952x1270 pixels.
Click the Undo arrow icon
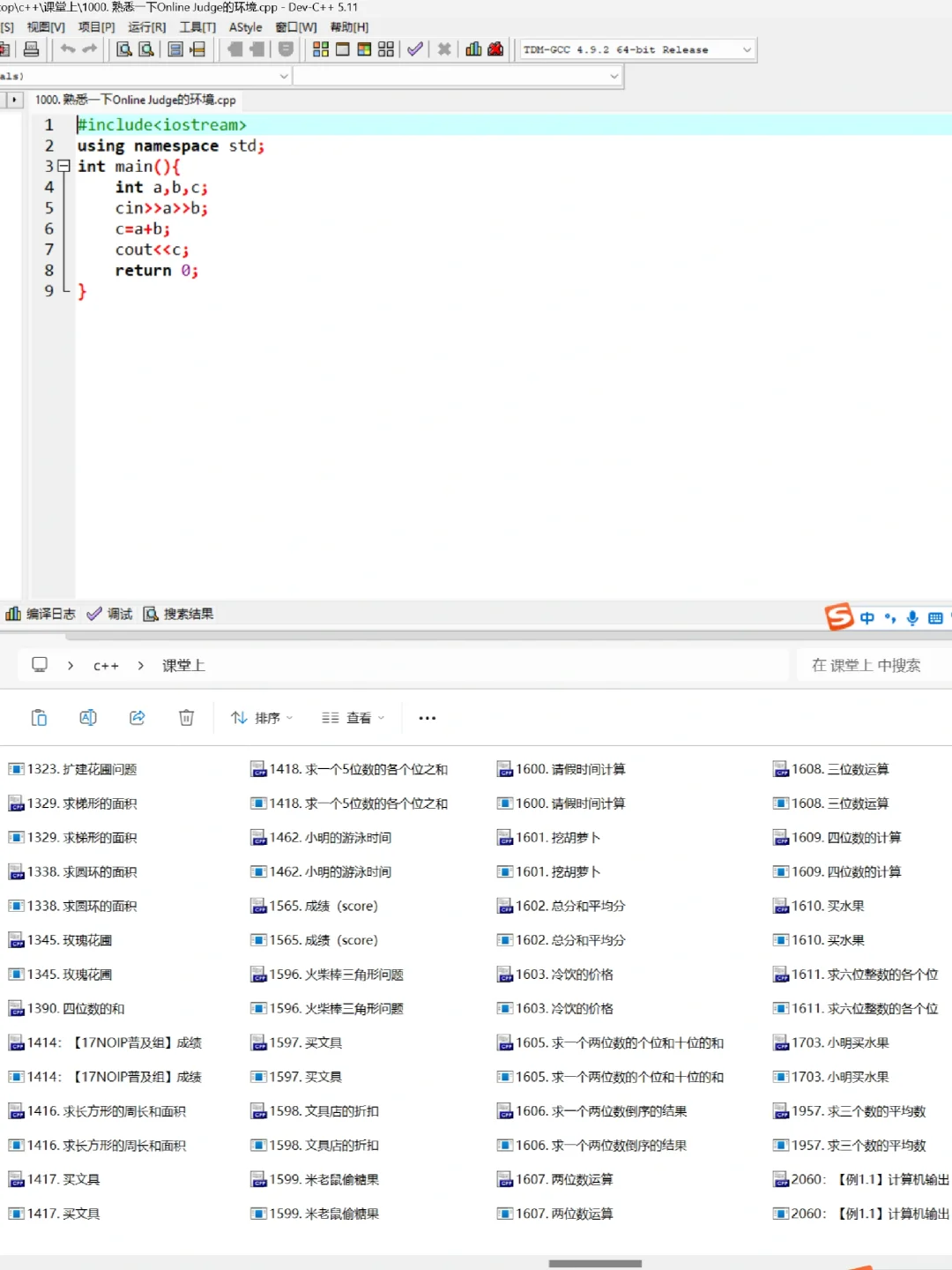(67, 49)
